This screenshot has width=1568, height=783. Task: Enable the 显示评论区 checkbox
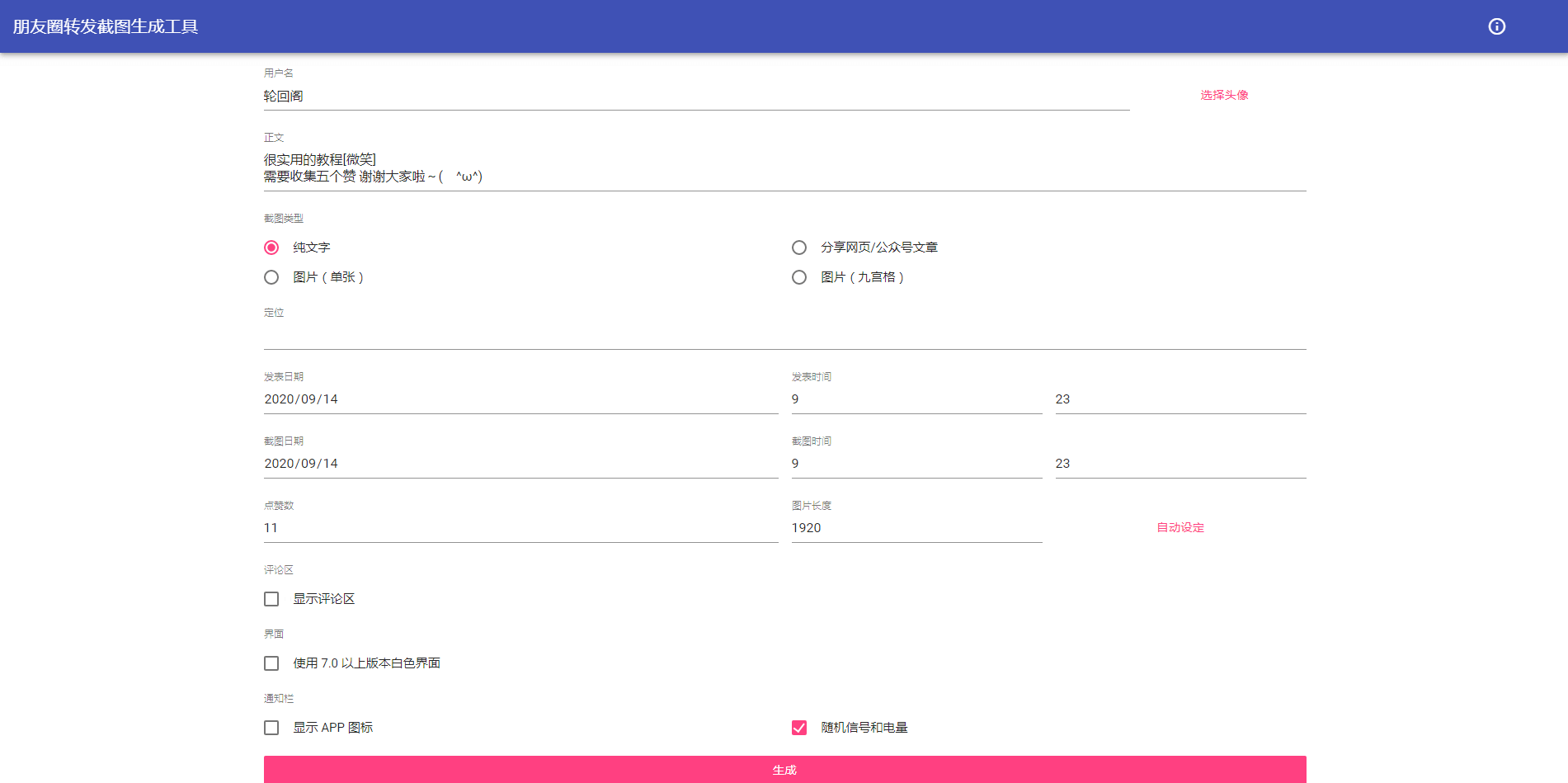point(271,599)
